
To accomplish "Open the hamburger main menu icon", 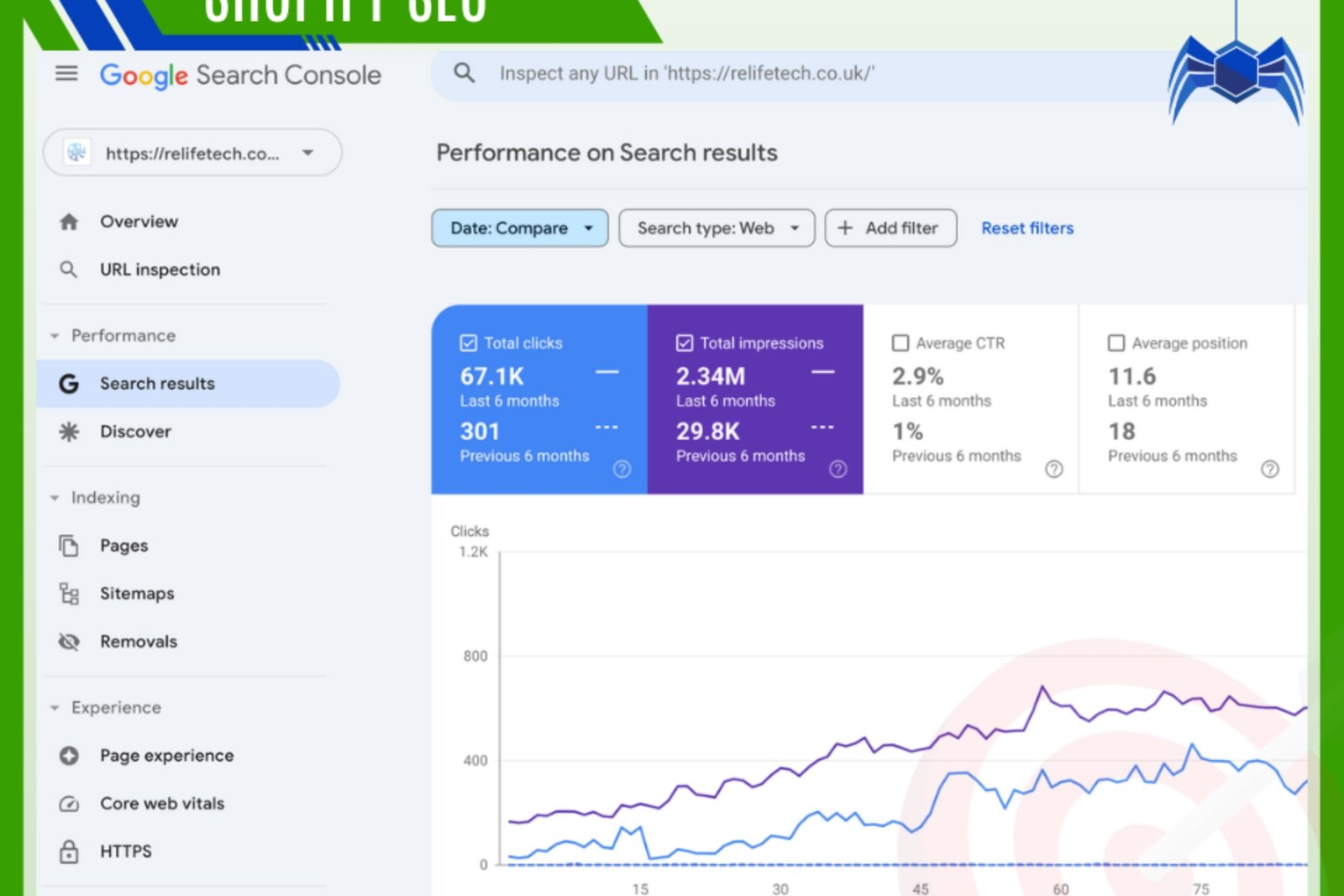I will click(66, 74).
